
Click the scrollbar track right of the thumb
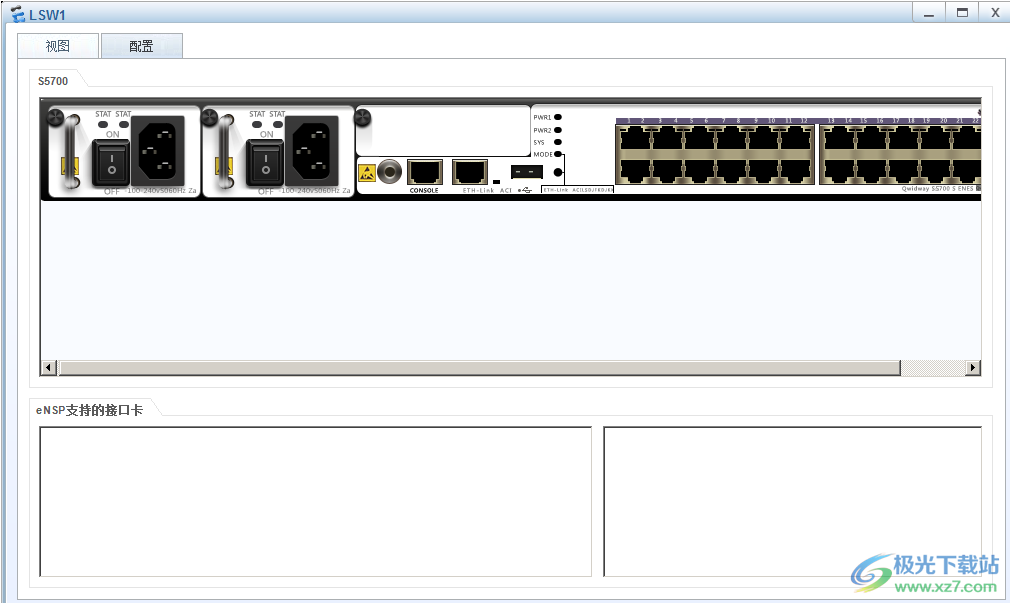pos(933,368)
